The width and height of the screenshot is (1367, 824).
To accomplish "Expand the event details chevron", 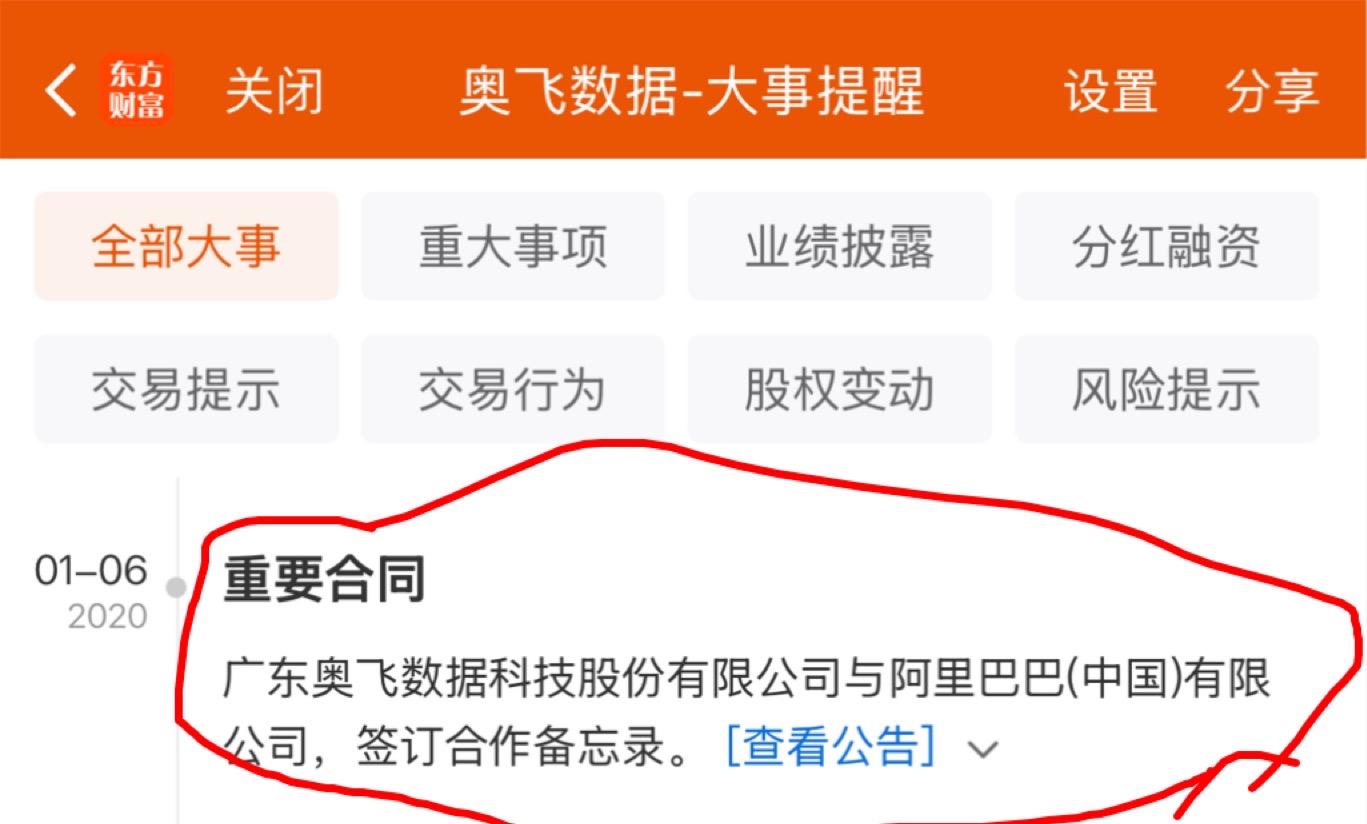I will tap(984, 749).
